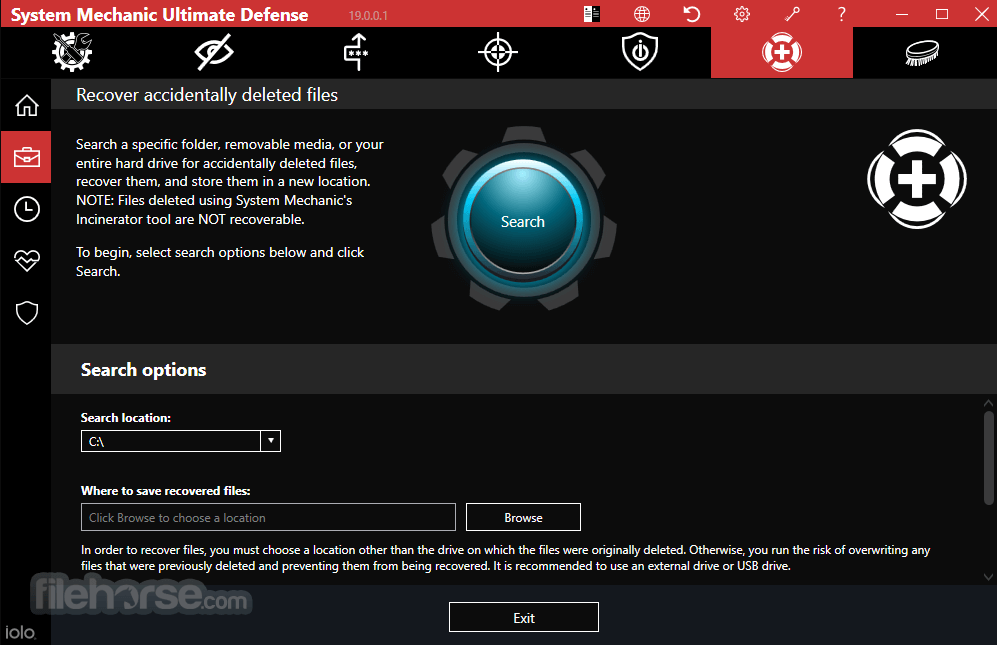997x645 pixels.
Task: Open help question mark icon
Action: 841,14
